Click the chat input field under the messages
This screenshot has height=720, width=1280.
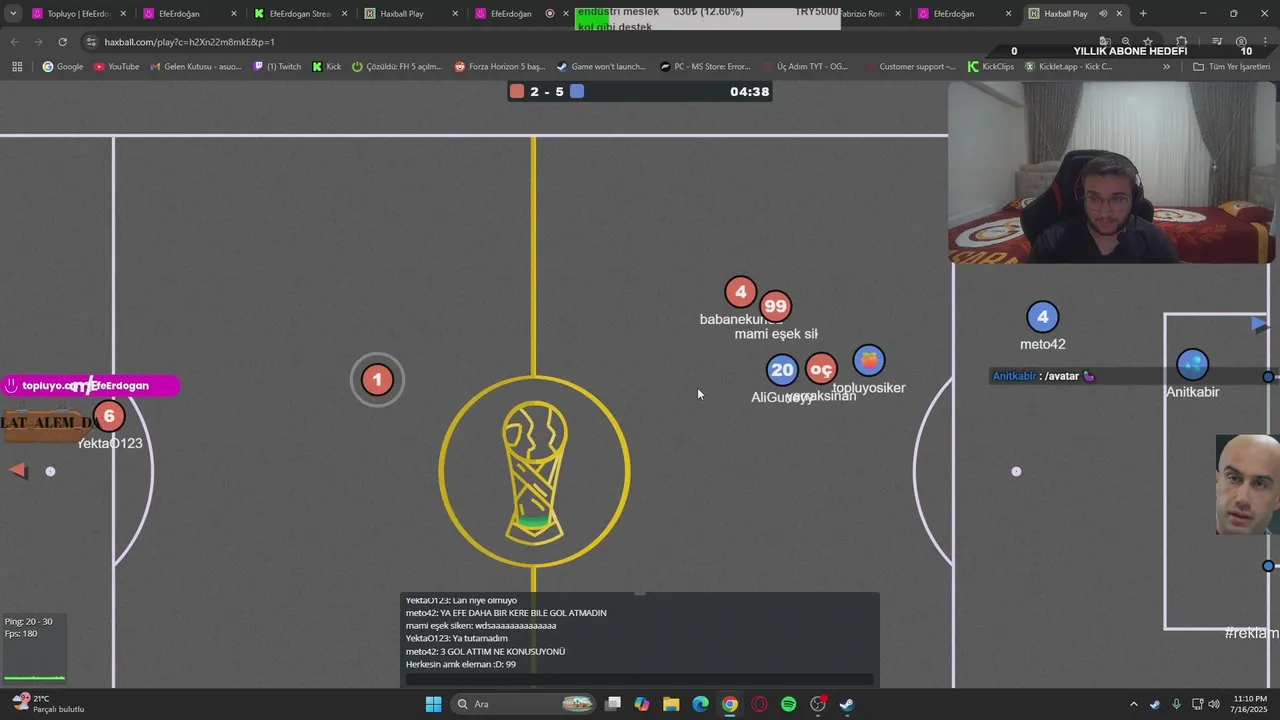pyautogui.click(x=640, y=680)
